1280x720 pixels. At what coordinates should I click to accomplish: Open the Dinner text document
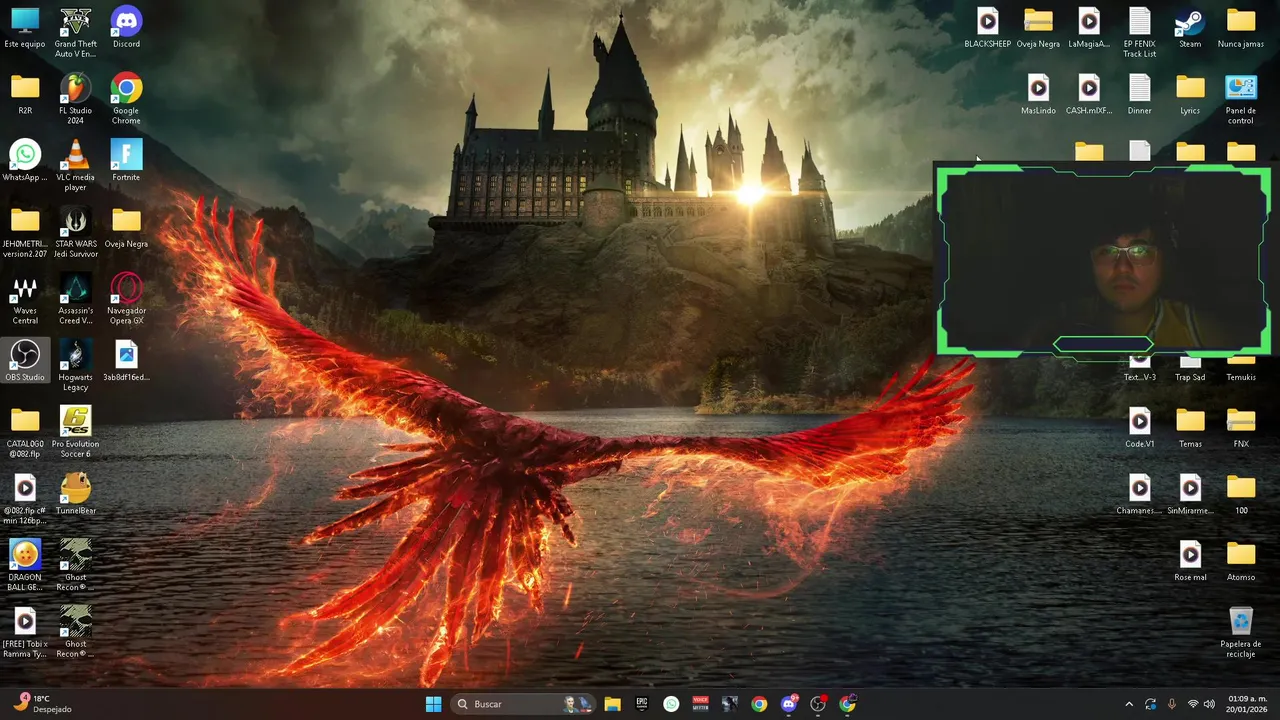point(1140,95)
